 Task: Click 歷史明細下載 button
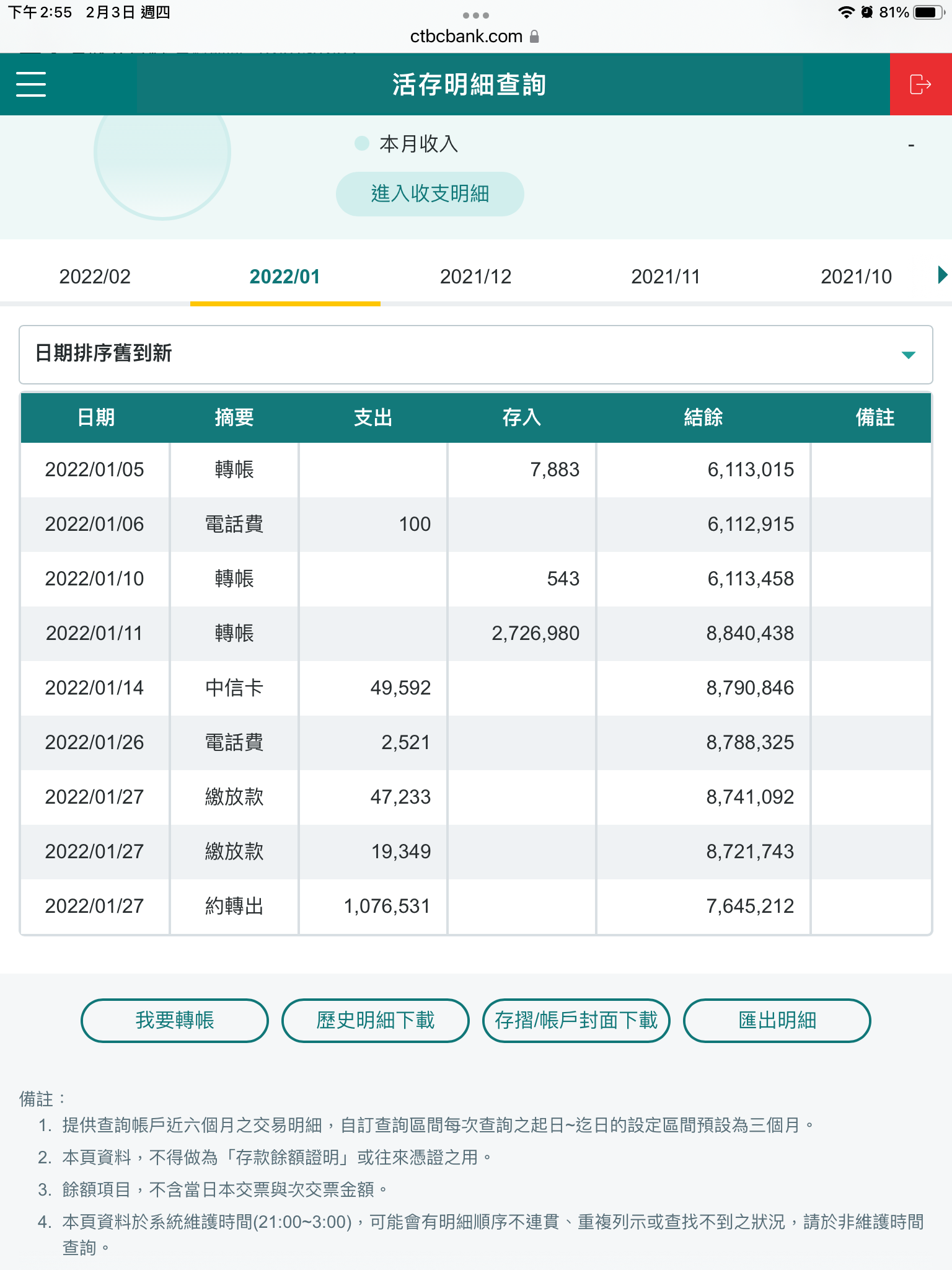375,1020
